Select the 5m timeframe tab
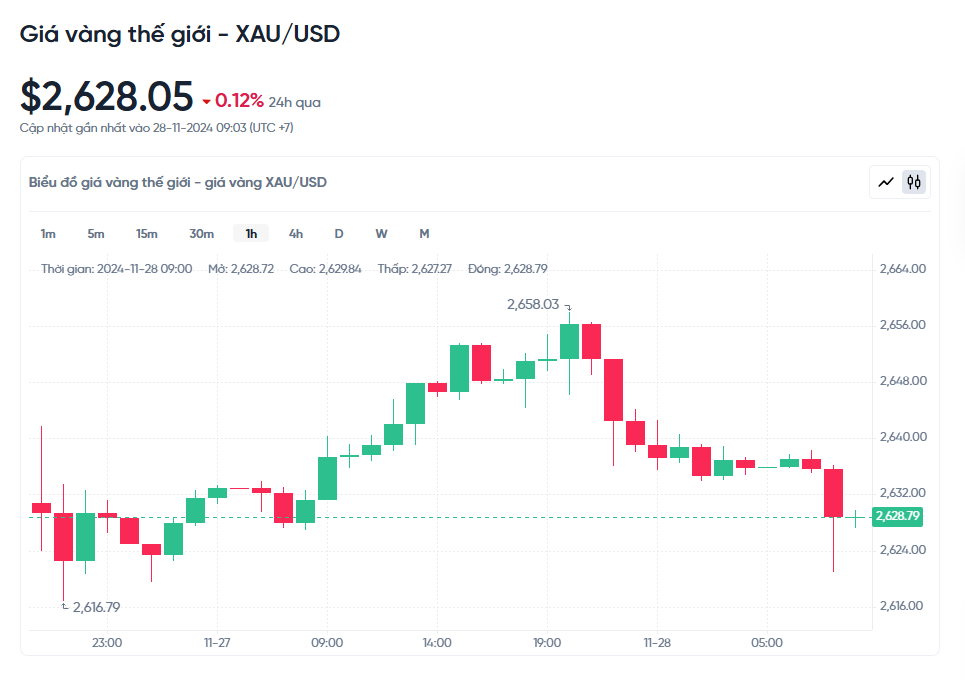Image resolution: width=965 pixels, height=680 pixels. click(96, 234)
